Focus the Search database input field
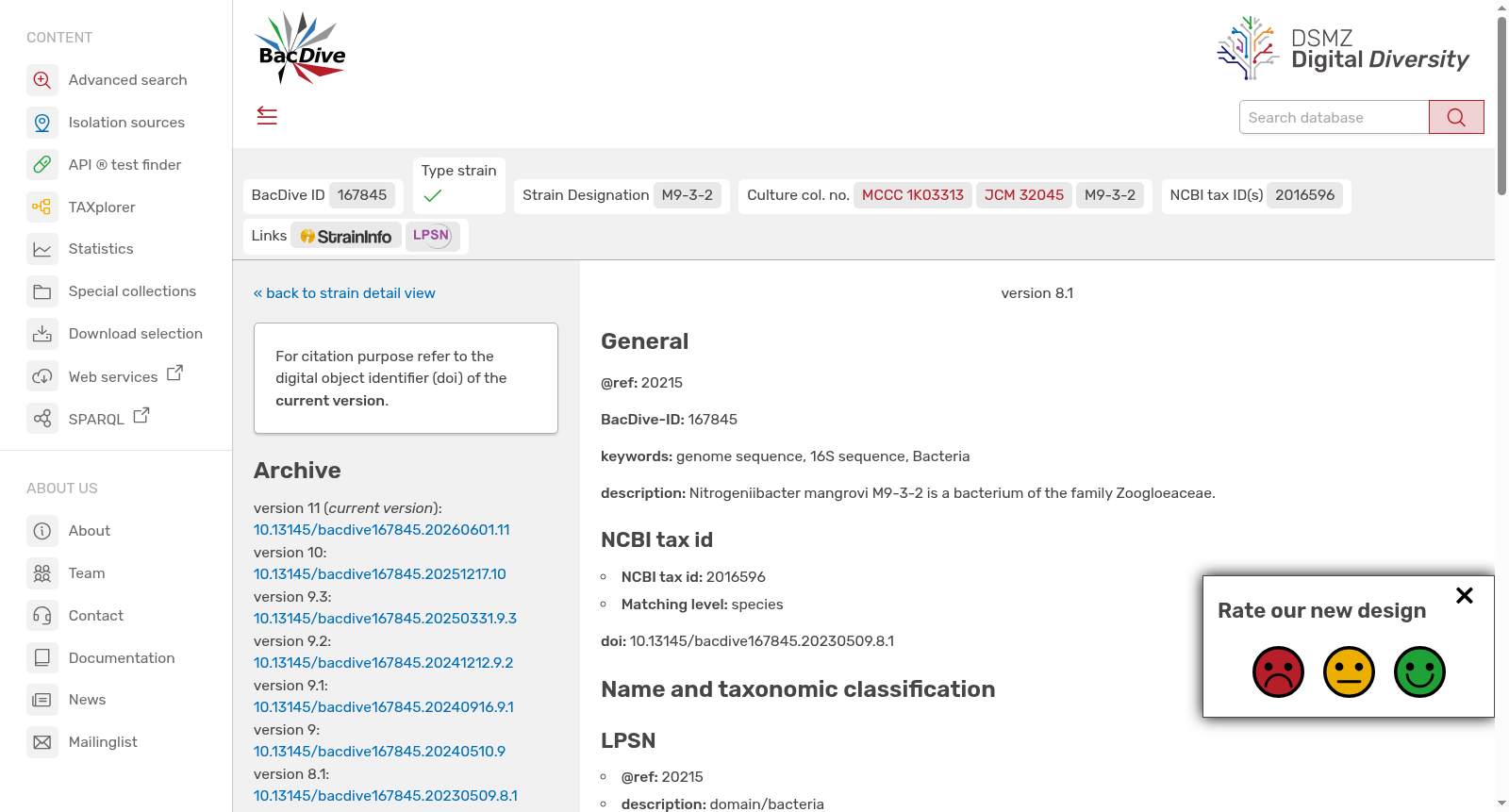This screenshot has width=1509, height=812. click(x=1334, y=117)
